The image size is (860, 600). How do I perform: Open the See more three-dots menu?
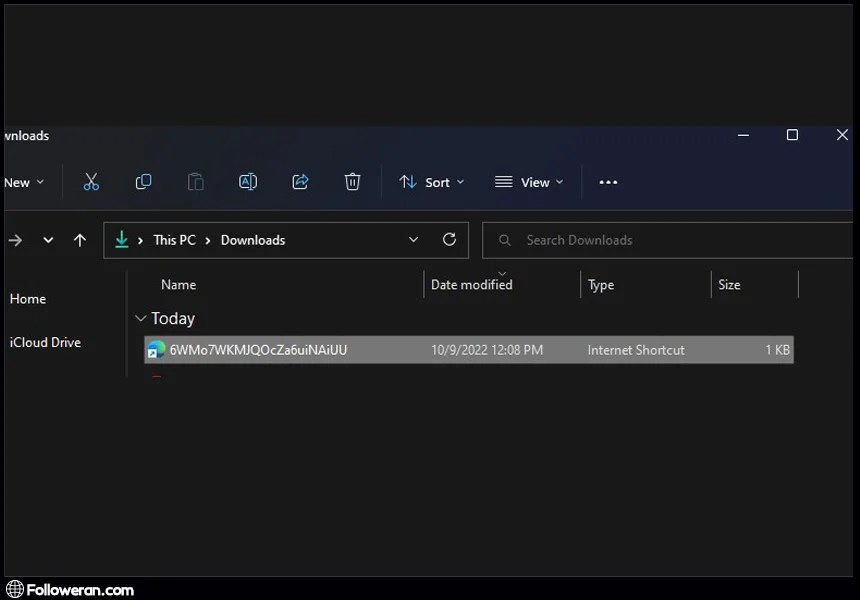608,182
